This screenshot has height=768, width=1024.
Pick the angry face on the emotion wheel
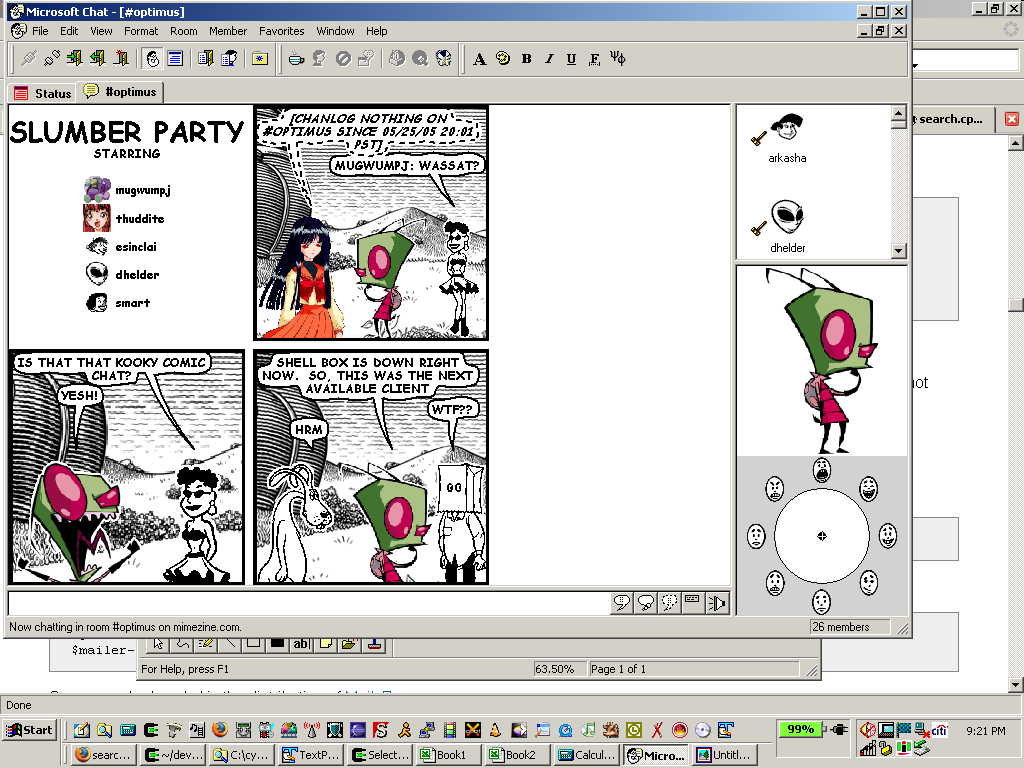point(775,488)
